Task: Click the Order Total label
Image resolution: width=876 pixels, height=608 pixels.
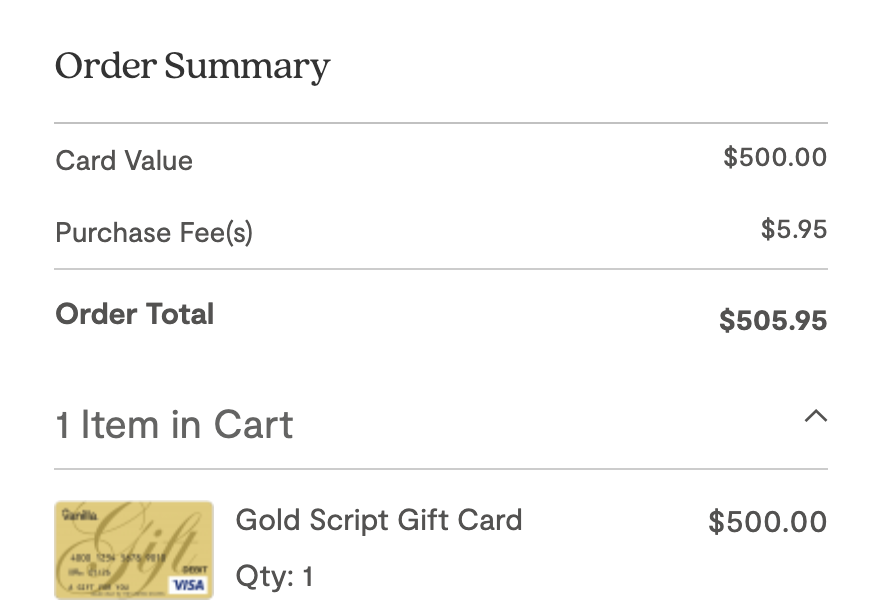Action: point(134,314)
